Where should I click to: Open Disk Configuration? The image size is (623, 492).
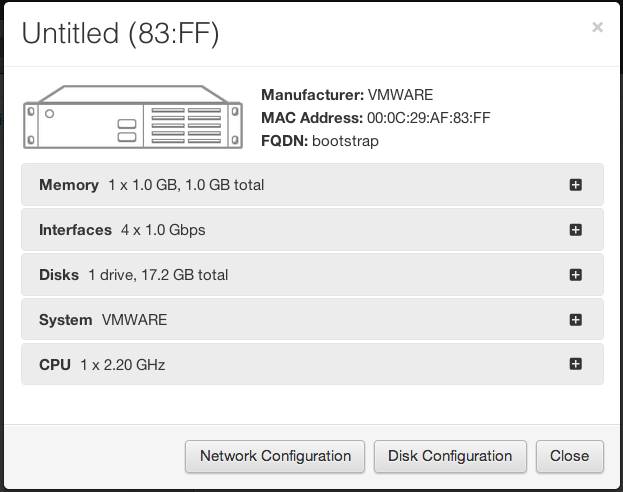[450, 456]
